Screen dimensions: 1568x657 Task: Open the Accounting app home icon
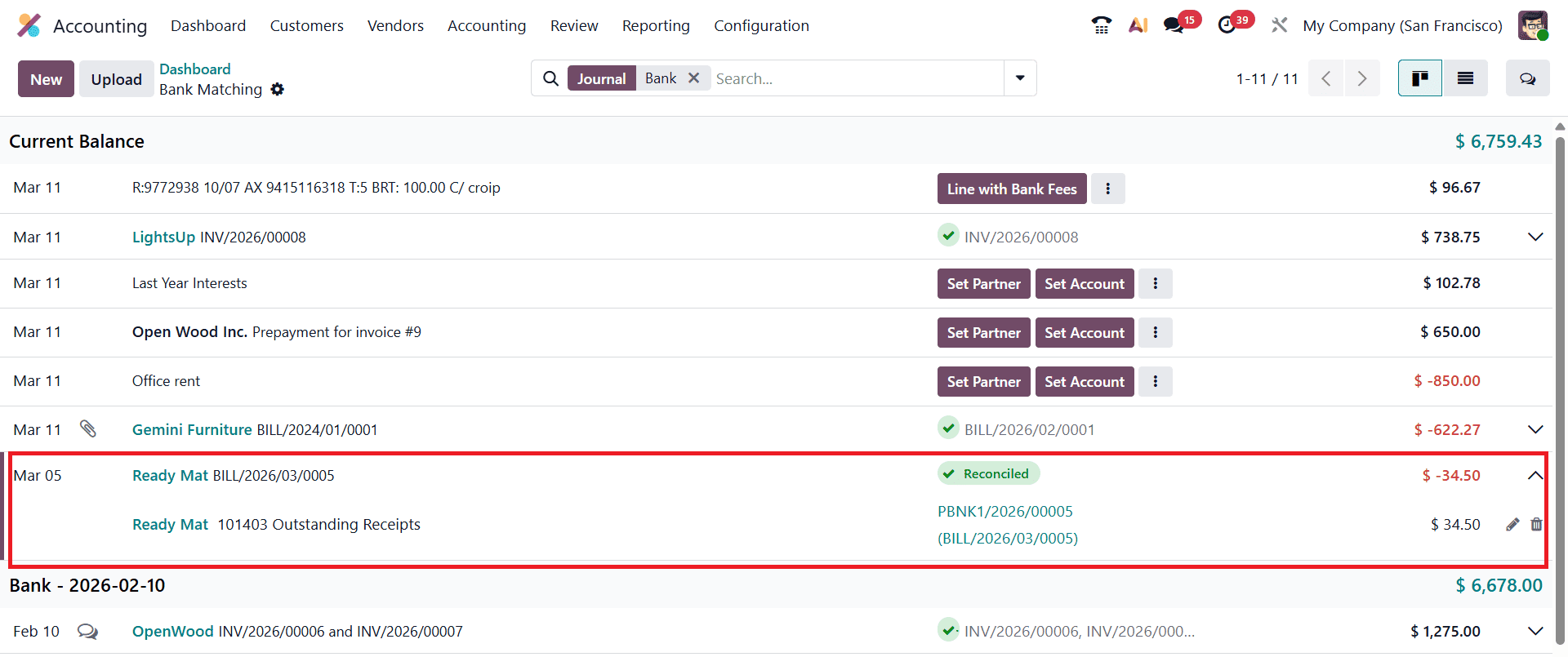click(x=29, y=25)
